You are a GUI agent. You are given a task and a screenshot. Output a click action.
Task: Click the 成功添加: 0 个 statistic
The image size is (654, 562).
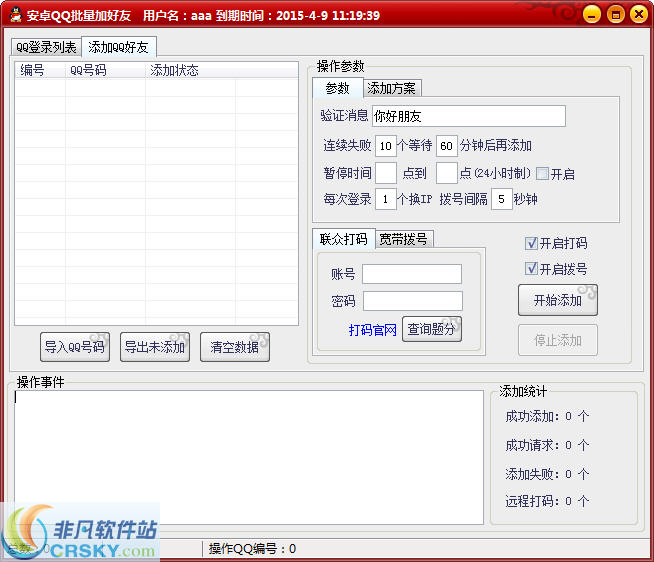pos(547,416)
